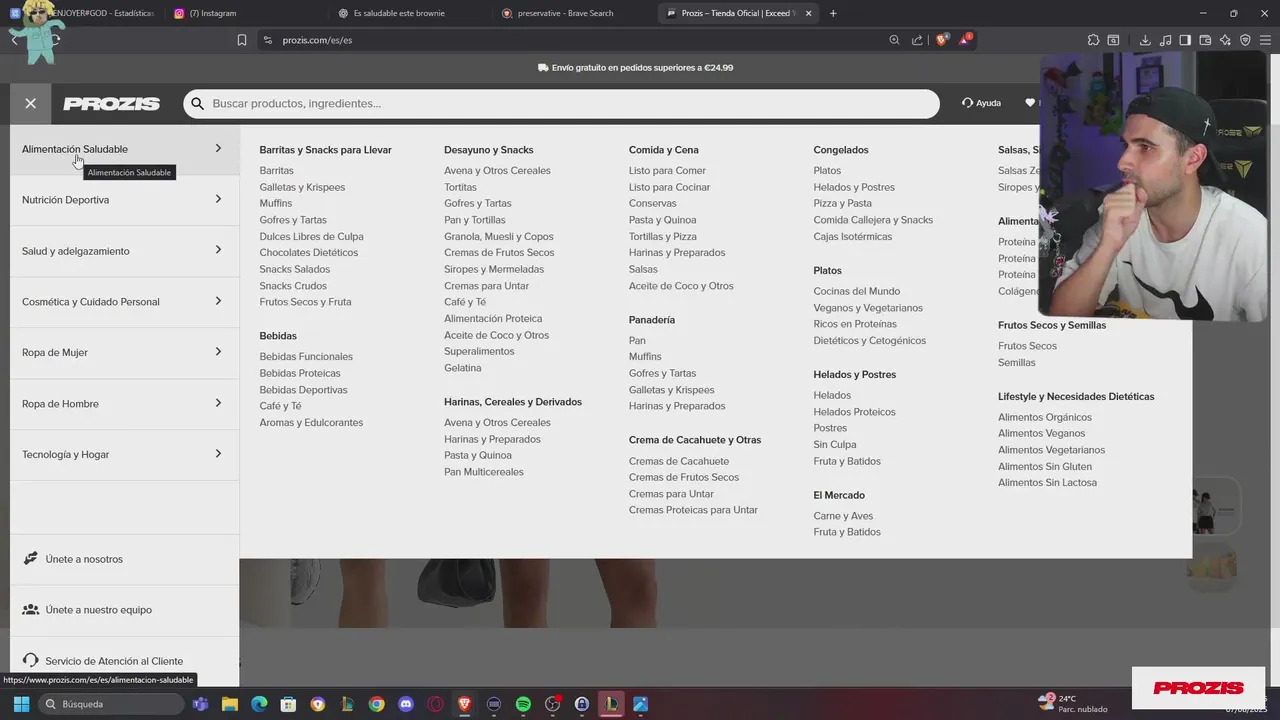Click the Brave Rewards triangle icon
The width and height of the screenshot is (1280, 720).
click(964, 40)
